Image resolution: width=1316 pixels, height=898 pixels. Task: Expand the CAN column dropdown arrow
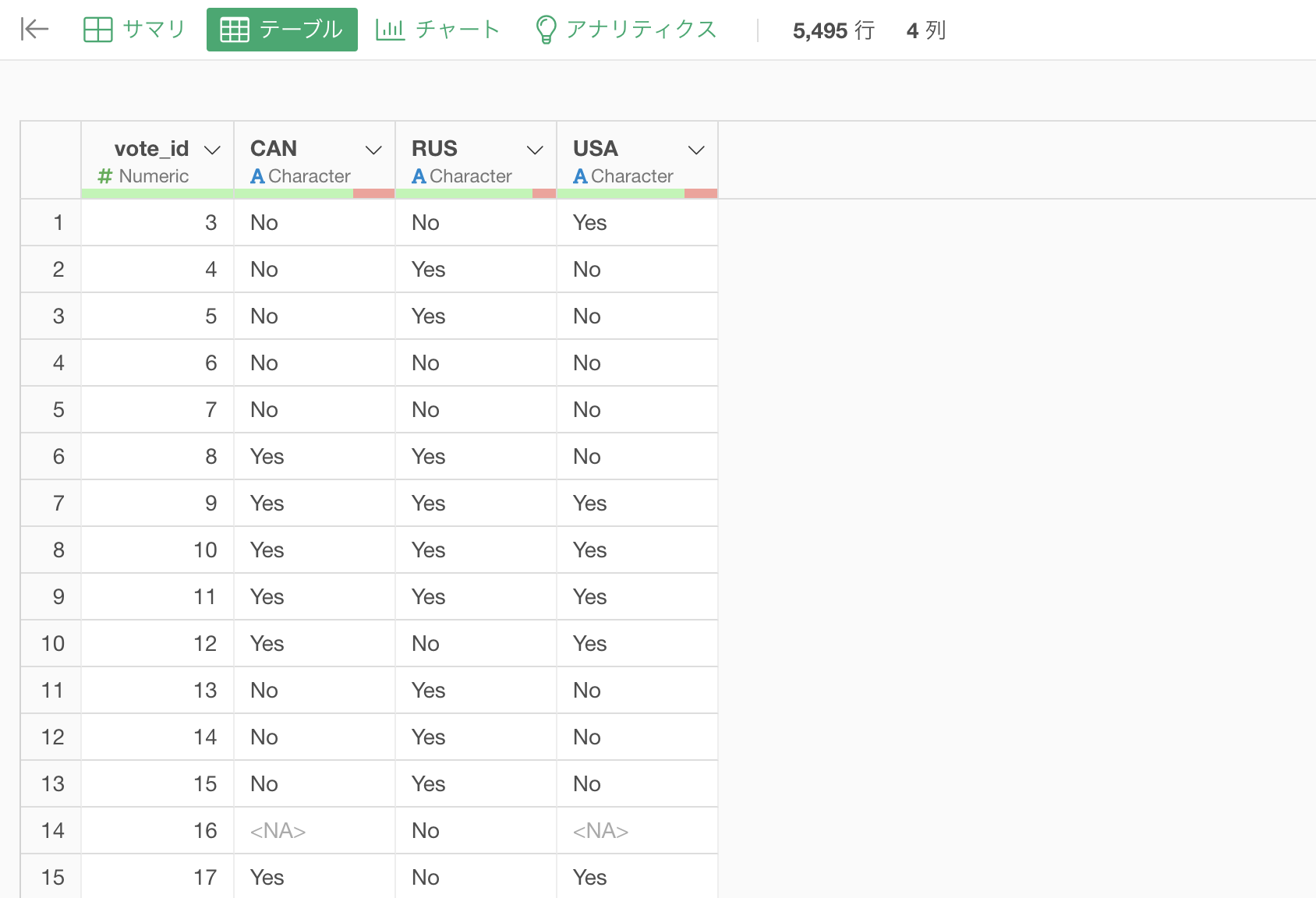[373, 150]
